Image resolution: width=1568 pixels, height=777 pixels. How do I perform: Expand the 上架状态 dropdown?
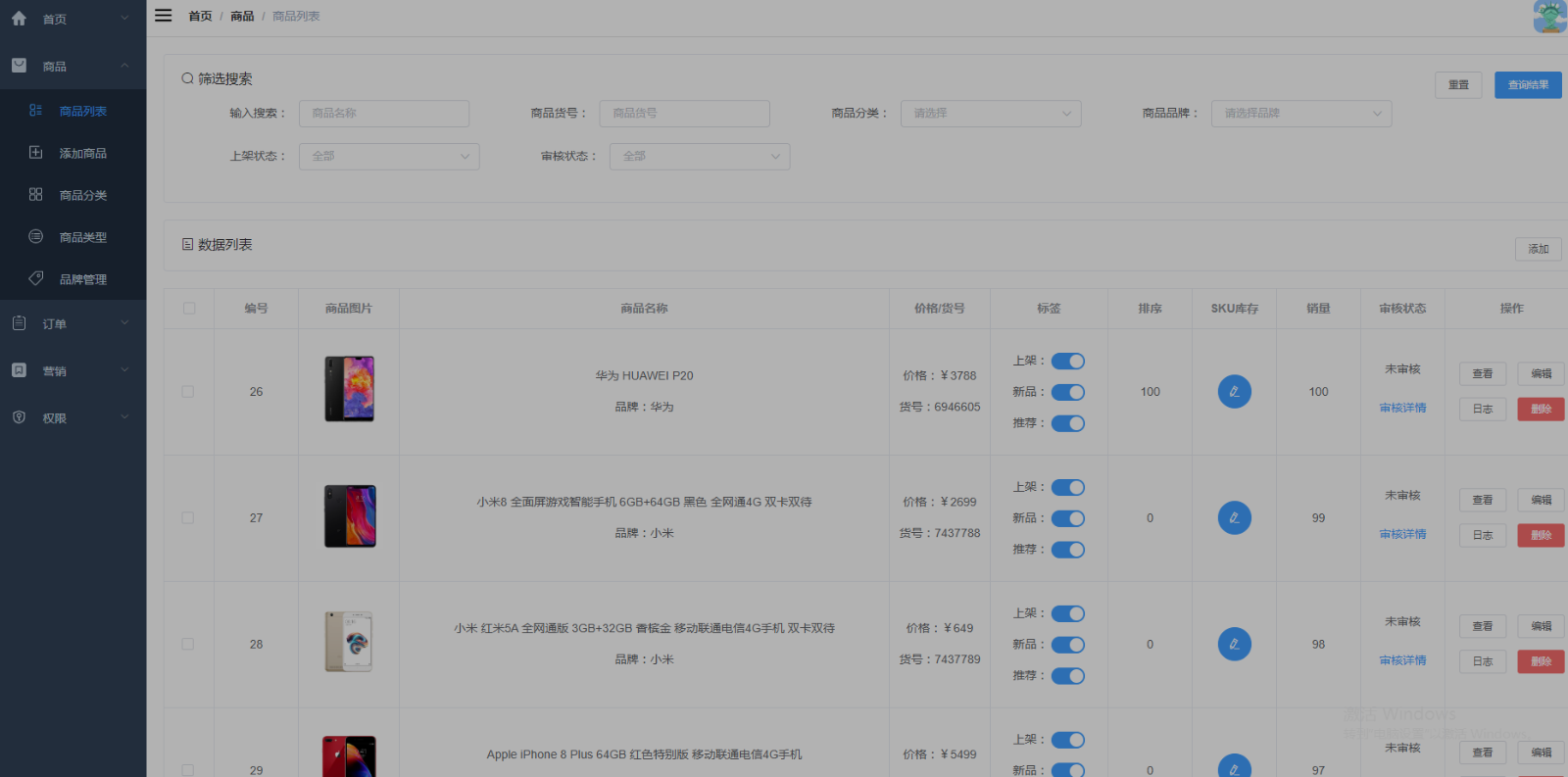[388, 157]
